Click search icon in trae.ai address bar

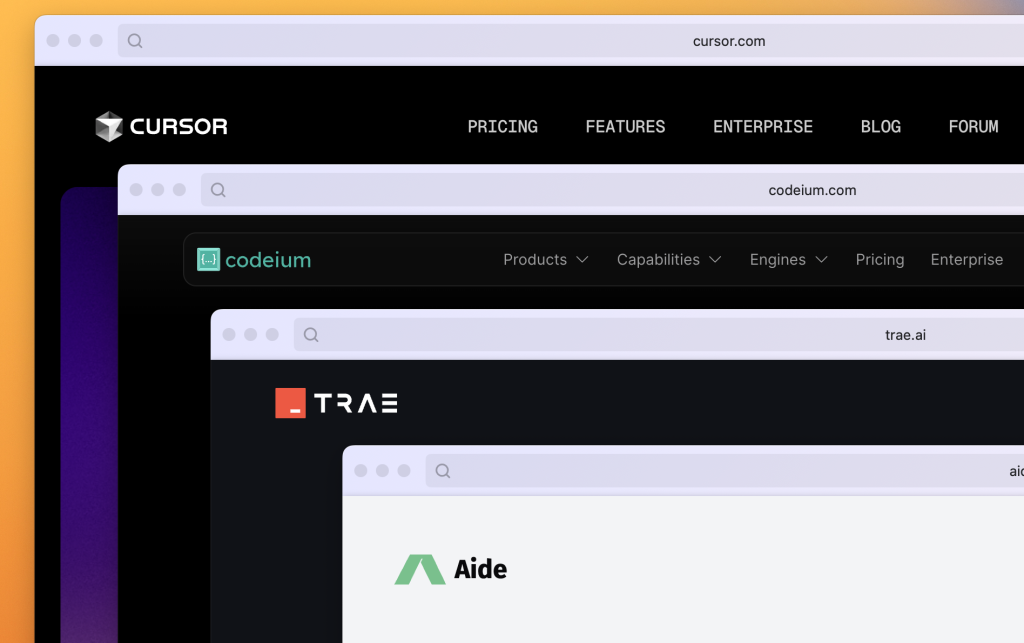[311, 335]
